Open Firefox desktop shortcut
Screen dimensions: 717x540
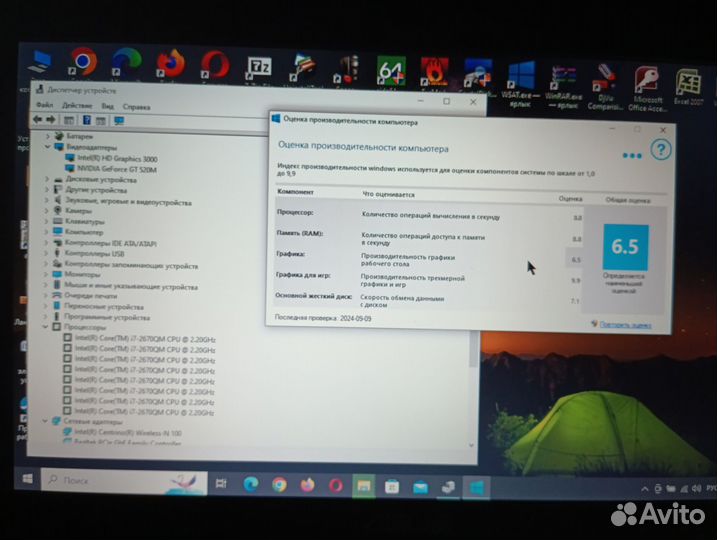pos(171,64)
